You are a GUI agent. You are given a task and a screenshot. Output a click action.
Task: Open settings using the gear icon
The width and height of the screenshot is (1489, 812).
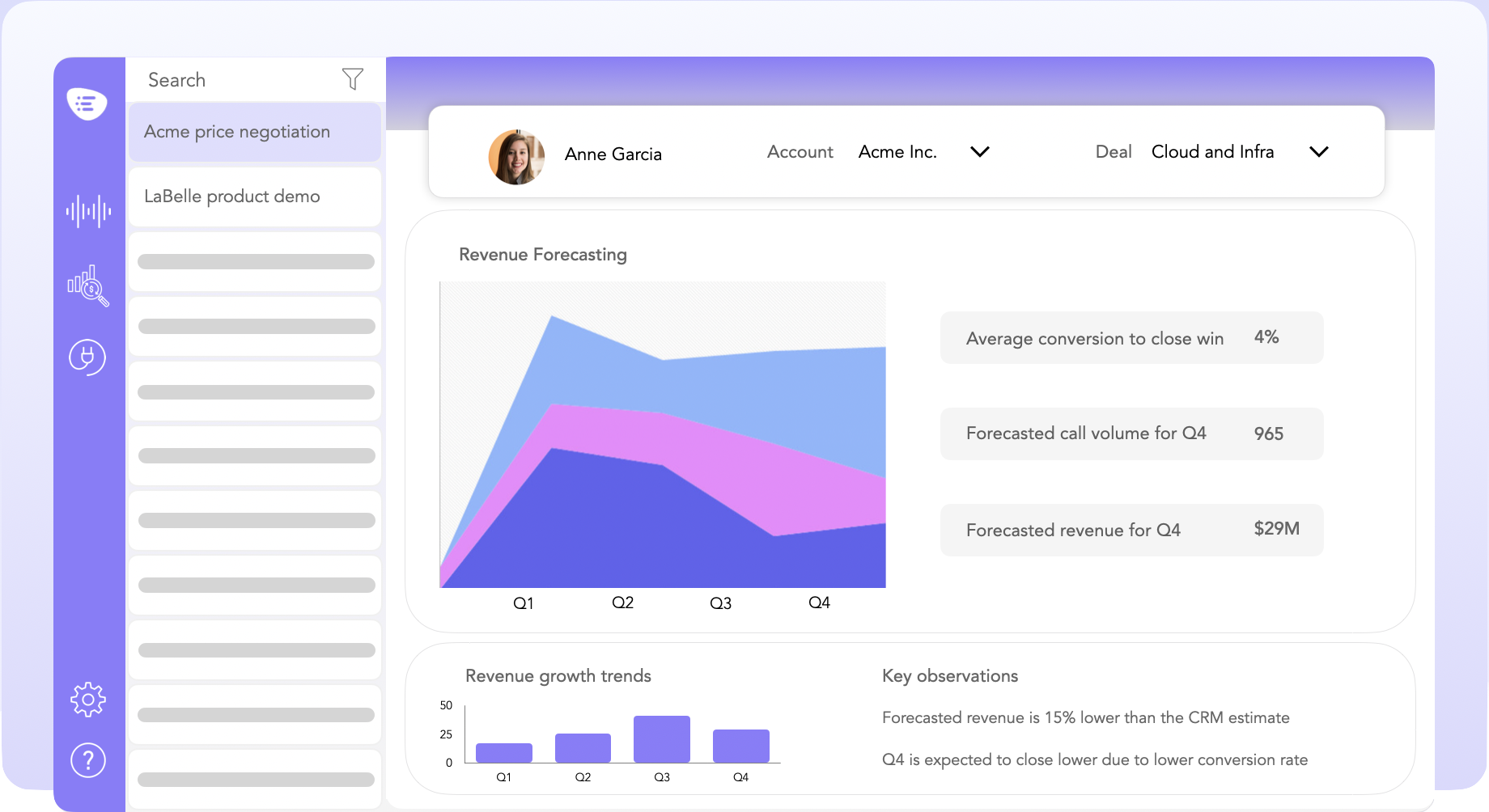[x=88, y=700]
